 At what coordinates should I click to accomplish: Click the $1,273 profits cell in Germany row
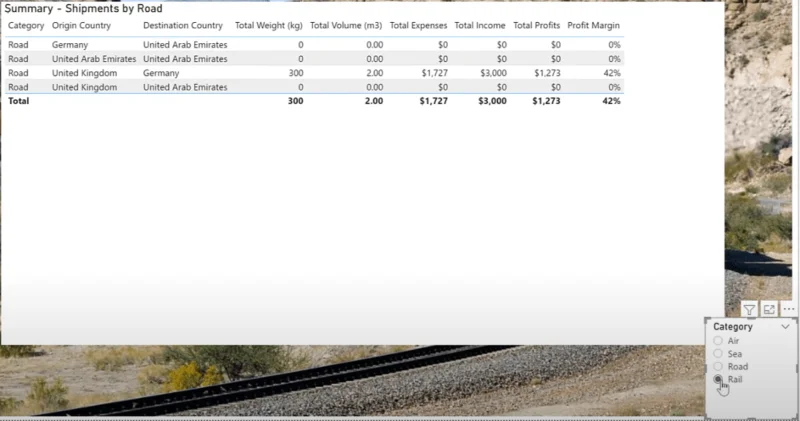(547, 73)
